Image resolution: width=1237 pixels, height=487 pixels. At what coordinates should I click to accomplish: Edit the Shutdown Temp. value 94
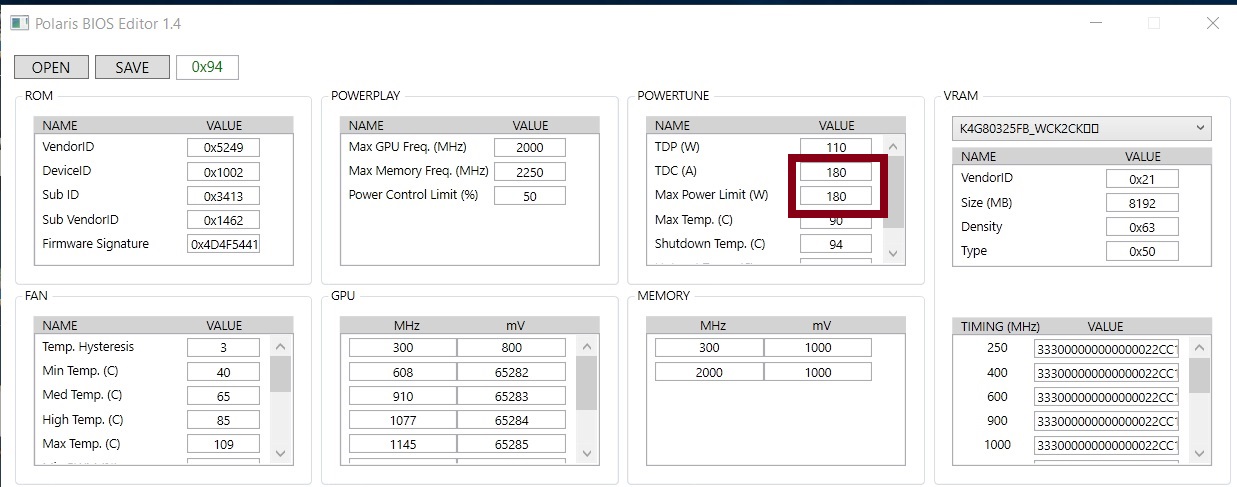(x=836, y=244)
